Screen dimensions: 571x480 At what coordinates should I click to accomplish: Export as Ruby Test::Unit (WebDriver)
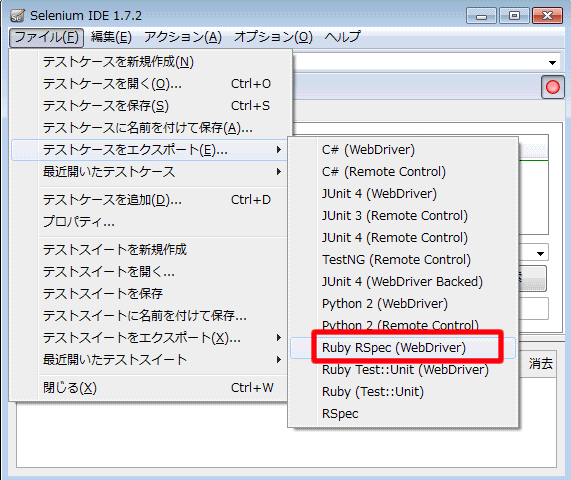(403, 370)
